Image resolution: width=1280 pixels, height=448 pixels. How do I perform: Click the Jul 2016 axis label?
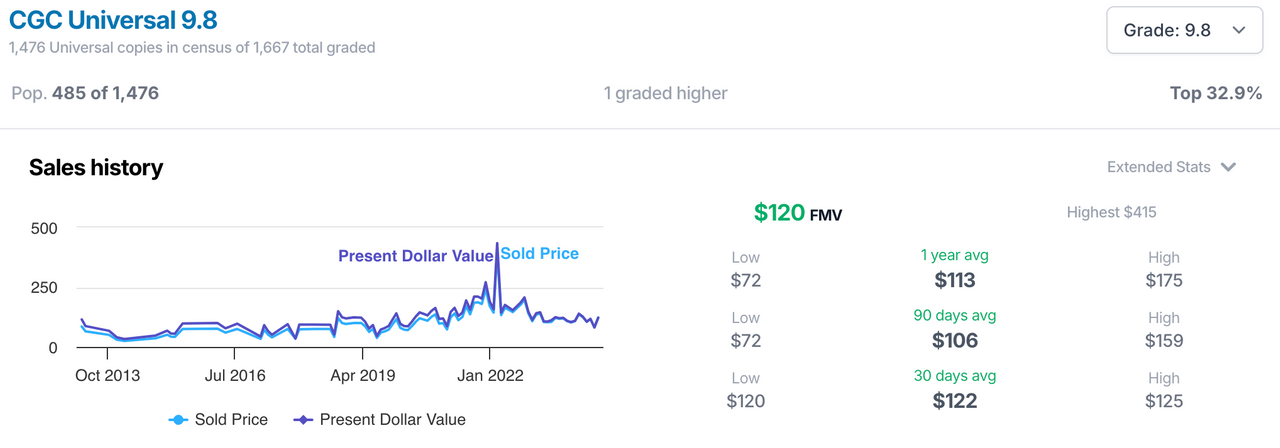coord(234,376)
